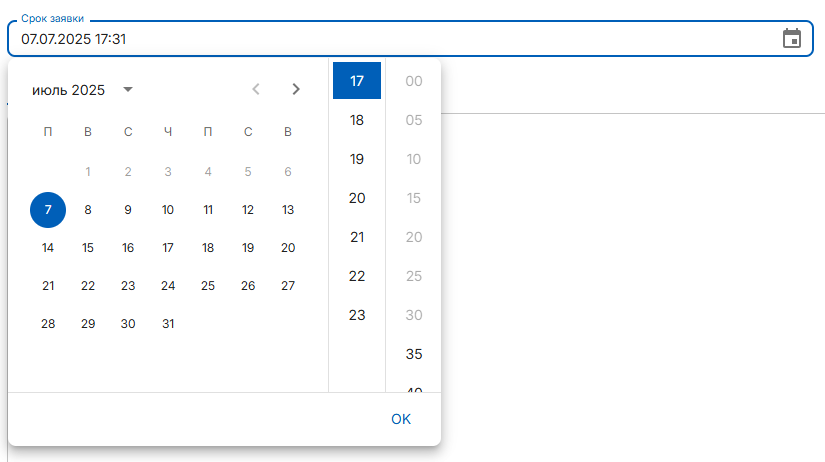825x462 pixels.
Task: Select day 15 in the calendar
Action: coord(88,248)
